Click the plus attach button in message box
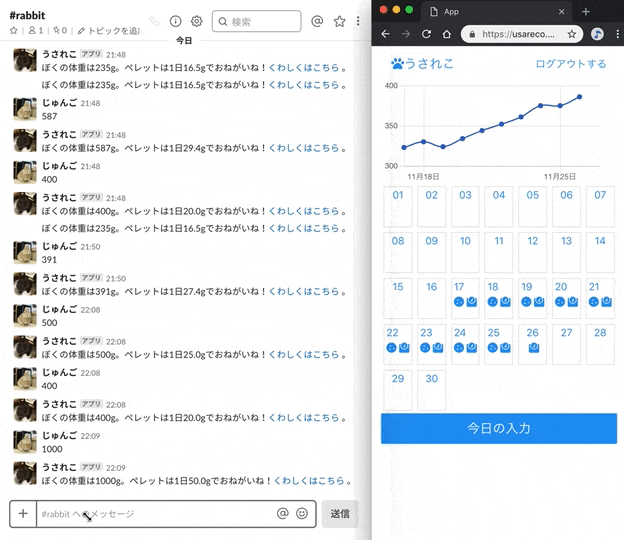This screenshot has height=540, width=624. 23,514
